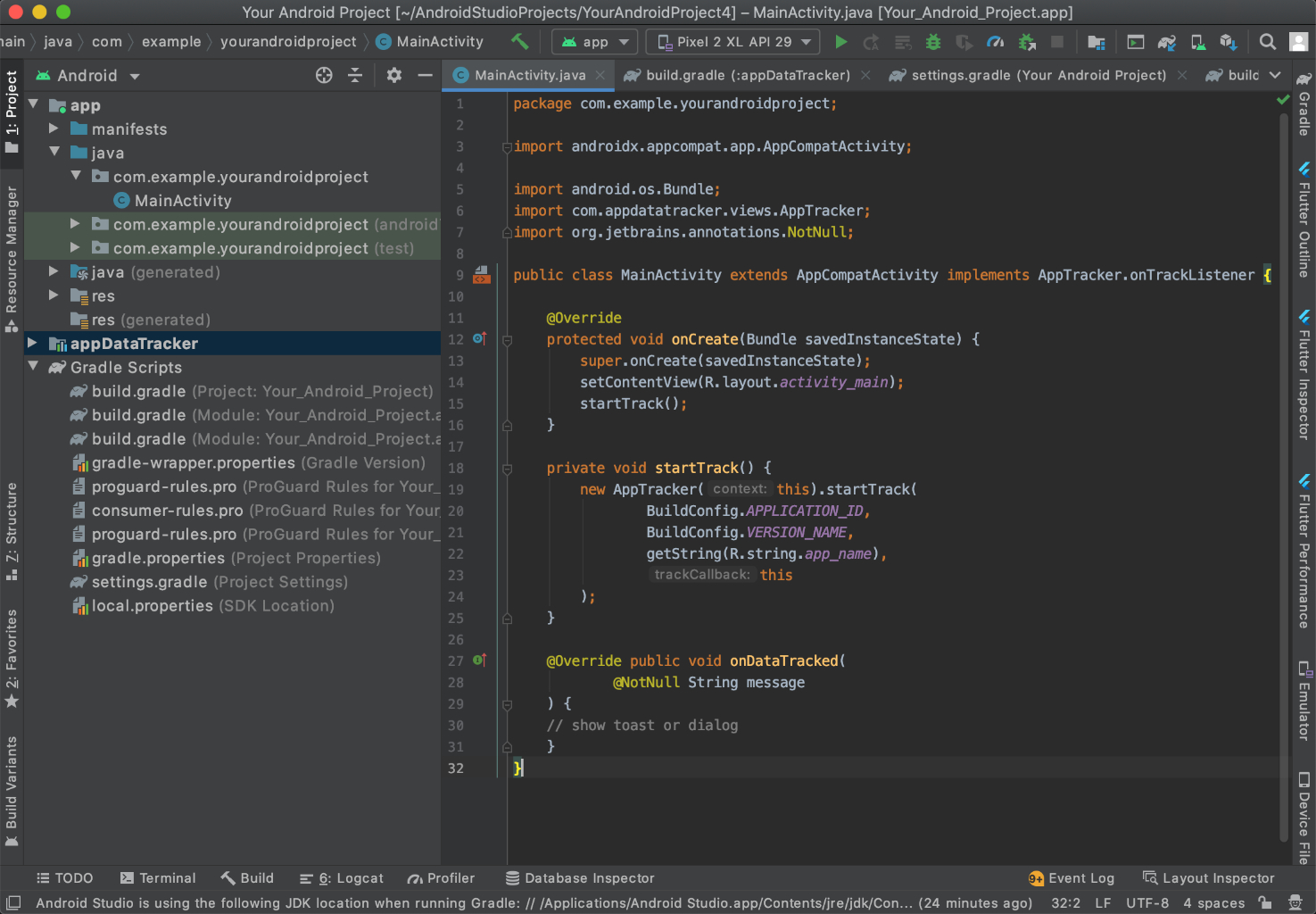Click the Select Opened File target icon
The image size is (1316, 914).
click(324, 76)
